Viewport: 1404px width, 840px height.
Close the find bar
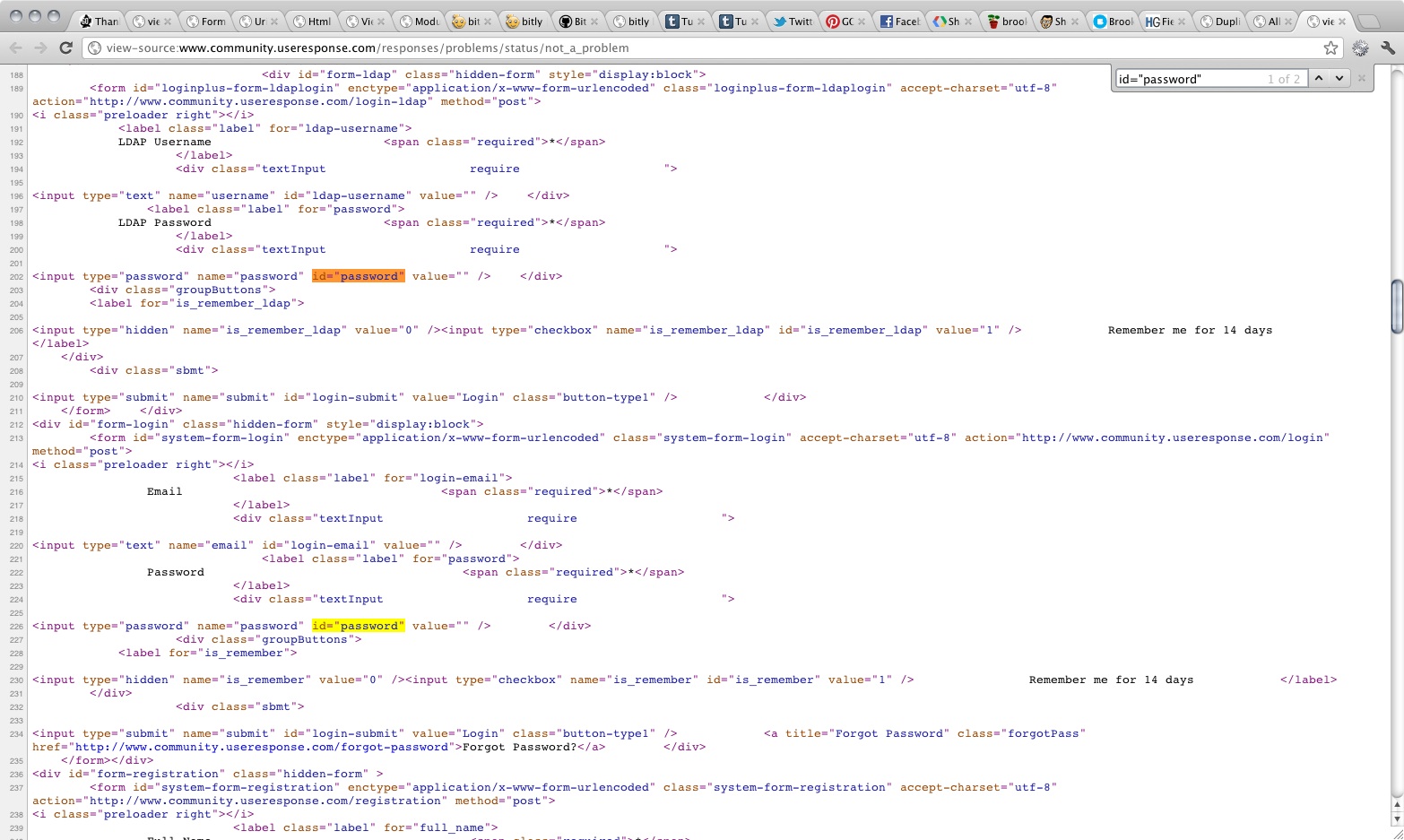click(x=1362, y=79)
